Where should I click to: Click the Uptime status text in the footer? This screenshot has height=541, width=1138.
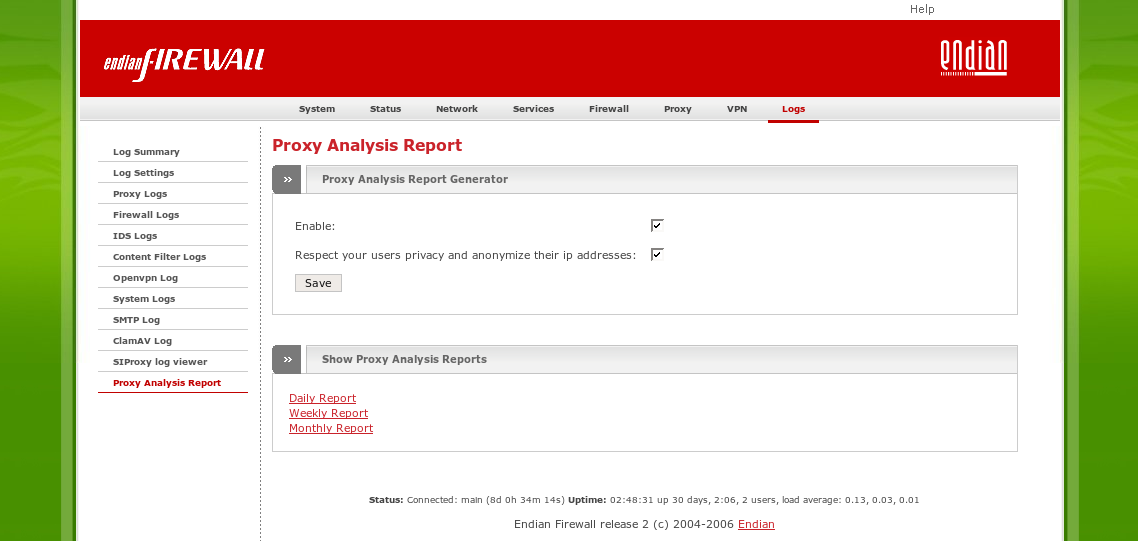click(743, 500)
